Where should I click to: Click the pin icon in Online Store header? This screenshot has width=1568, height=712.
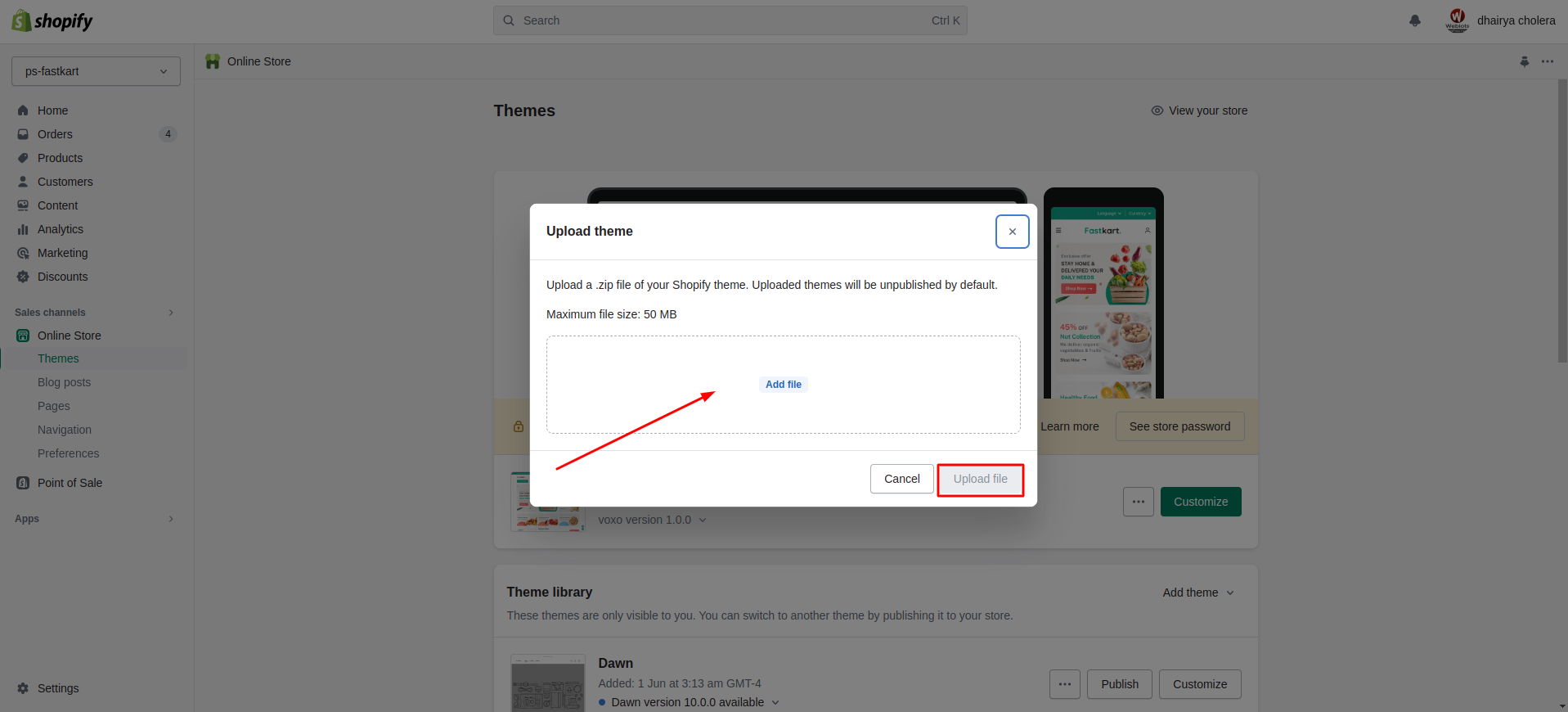[x=1524, y=61]
